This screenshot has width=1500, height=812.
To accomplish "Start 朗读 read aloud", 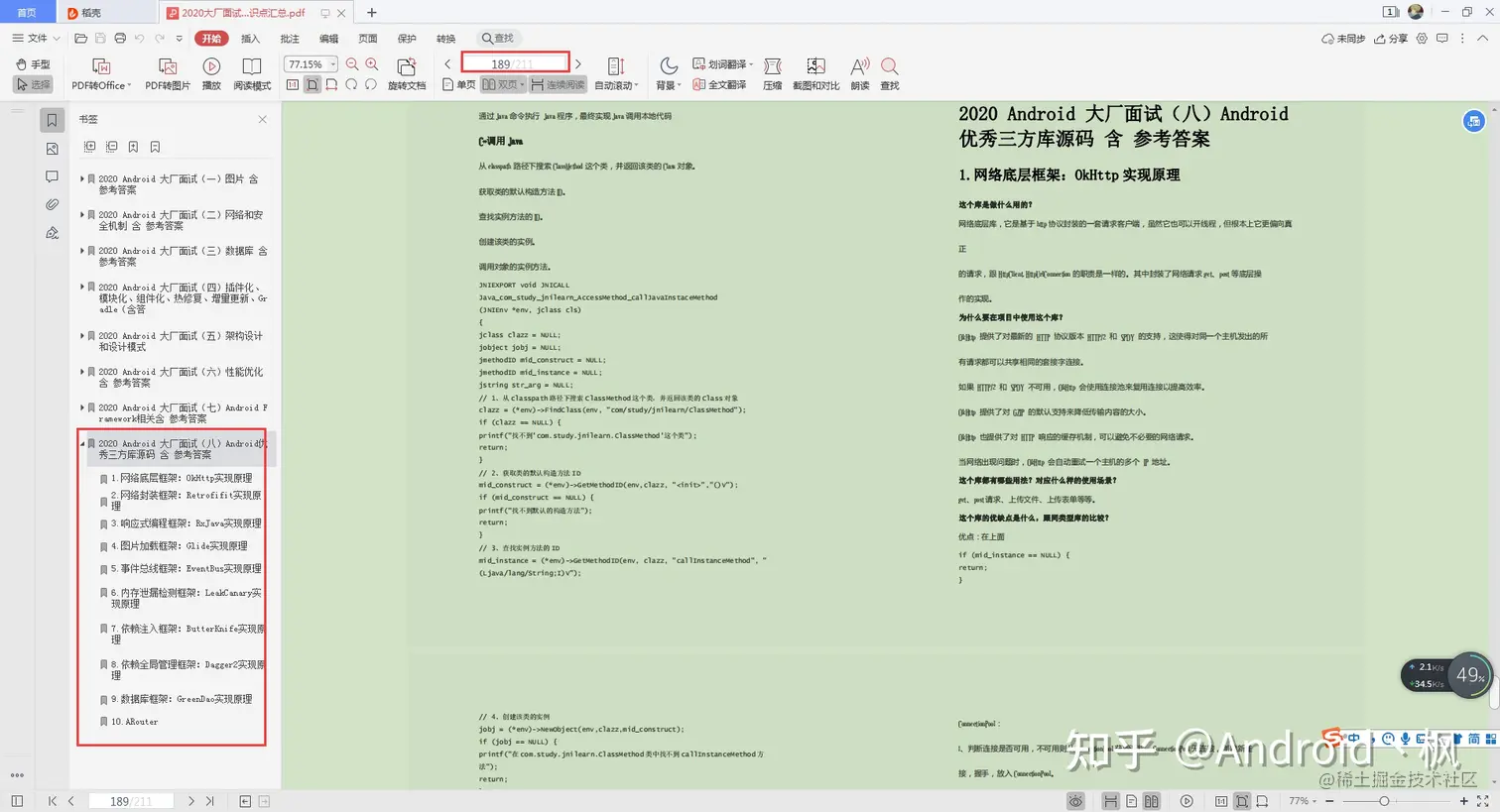I will [x=860, y=74].
